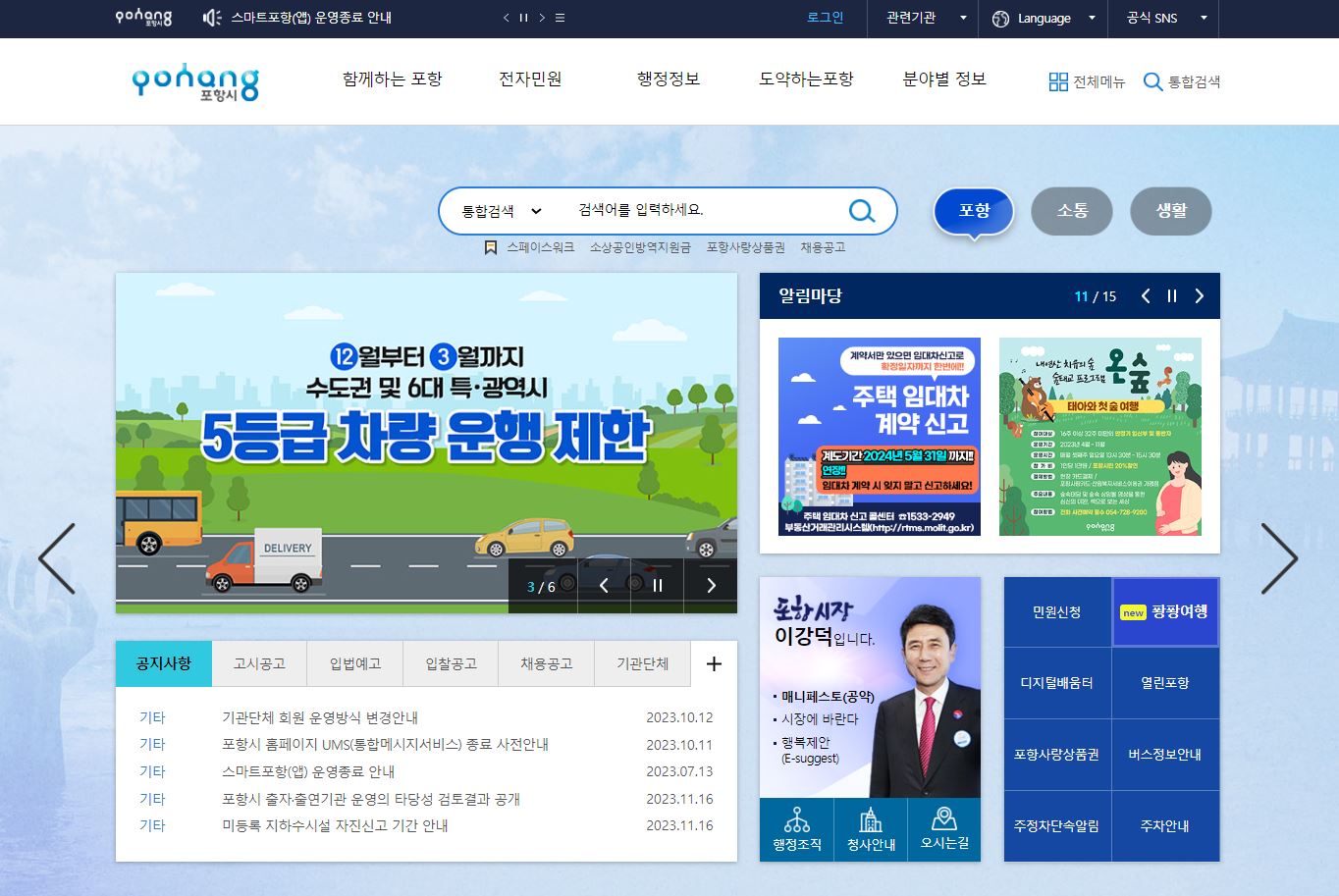Open the 통합검색 category dropdown
The image size is (1339, 896).
pyautogui.click(x=499, y=210)
